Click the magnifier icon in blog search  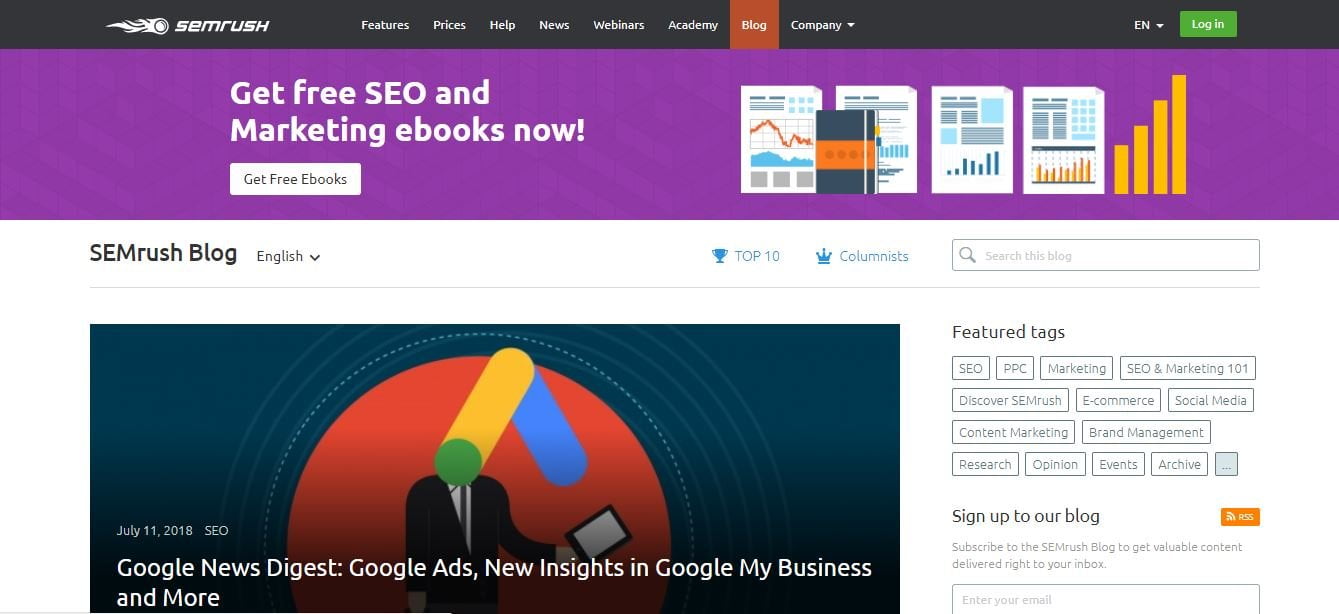[967, 255]
